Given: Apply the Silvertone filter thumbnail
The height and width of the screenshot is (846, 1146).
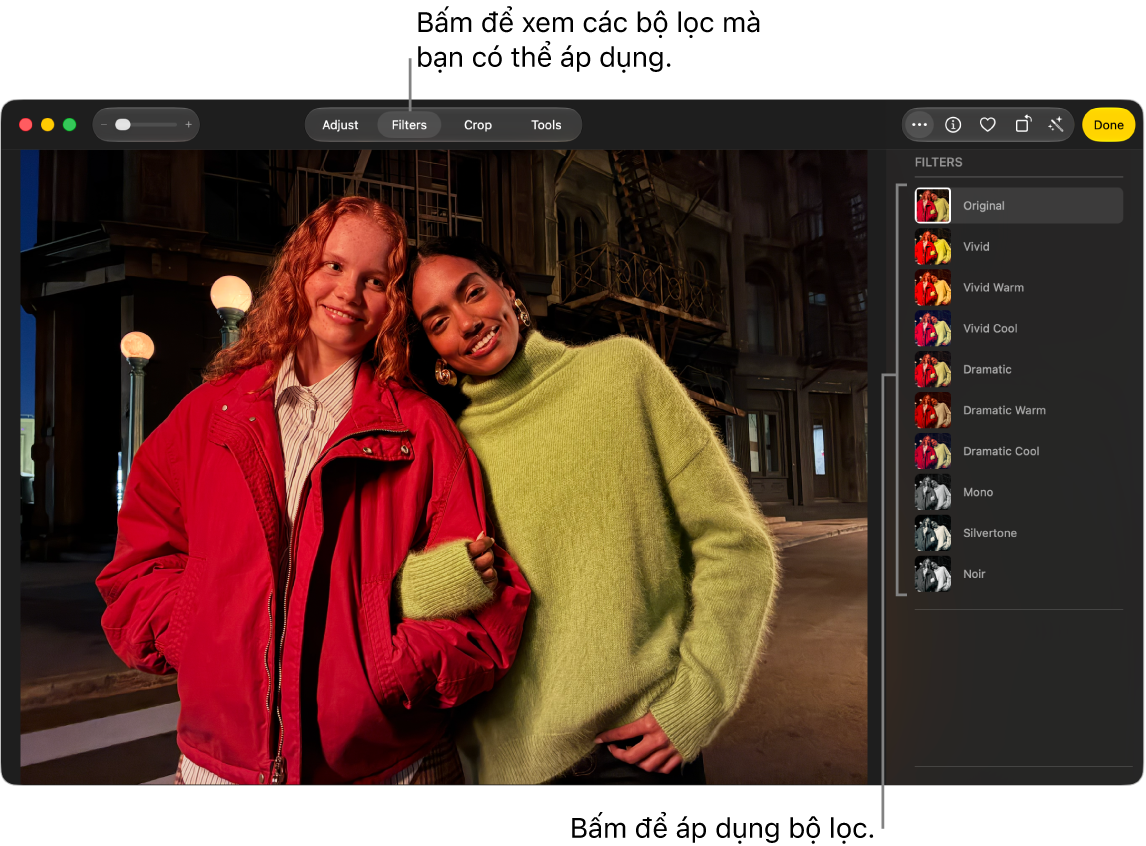Looking at the screenshot, I should [x=933, y=533].
